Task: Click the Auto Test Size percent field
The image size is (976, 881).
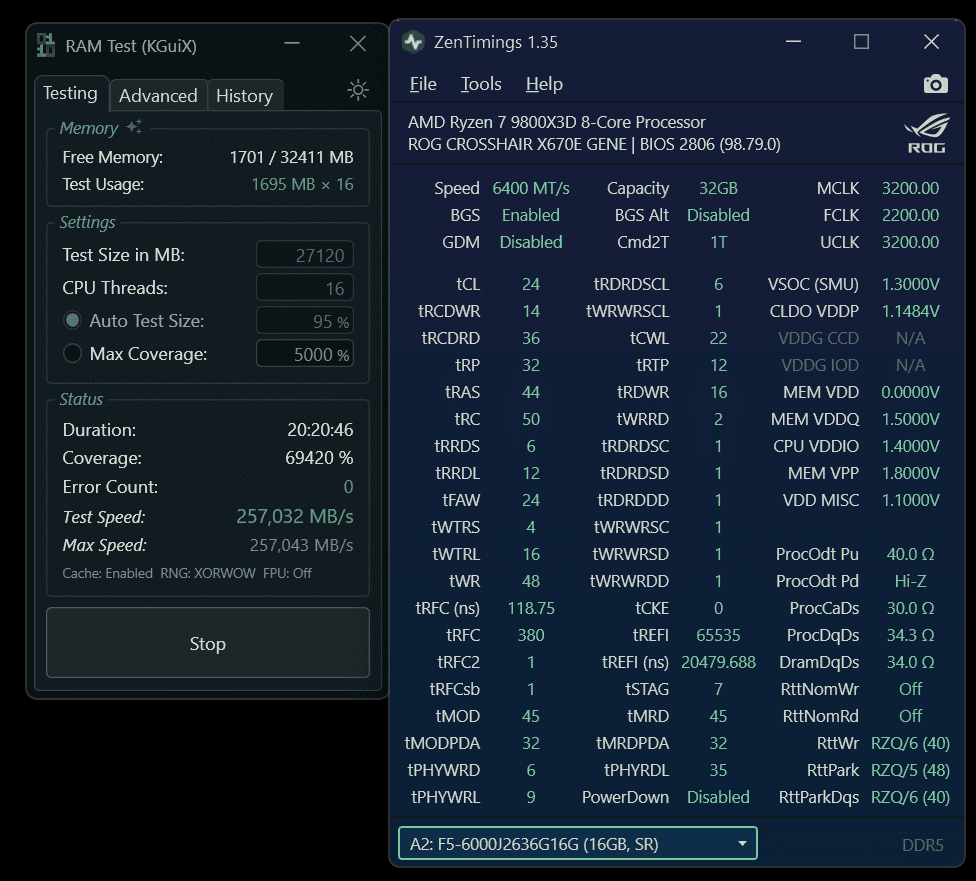Action: pos(305,321)
